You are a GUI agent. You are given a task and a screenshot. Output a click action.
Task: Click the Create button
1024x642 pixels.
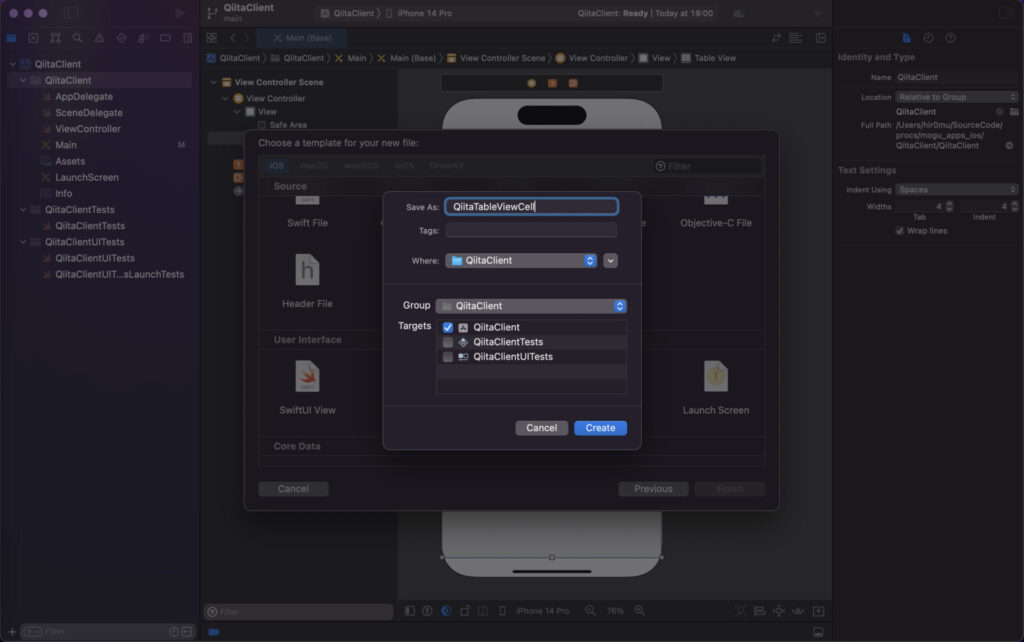point(600,428)
